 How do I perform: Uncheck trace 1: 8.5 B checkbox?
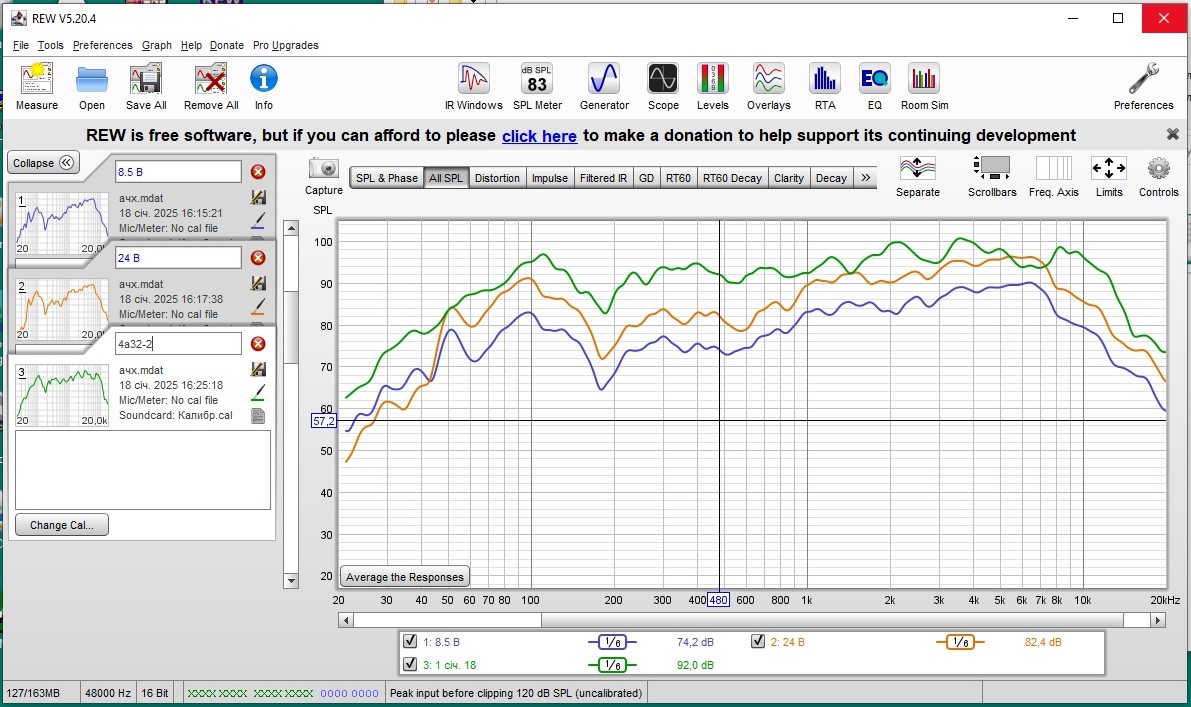coord(410,641)
